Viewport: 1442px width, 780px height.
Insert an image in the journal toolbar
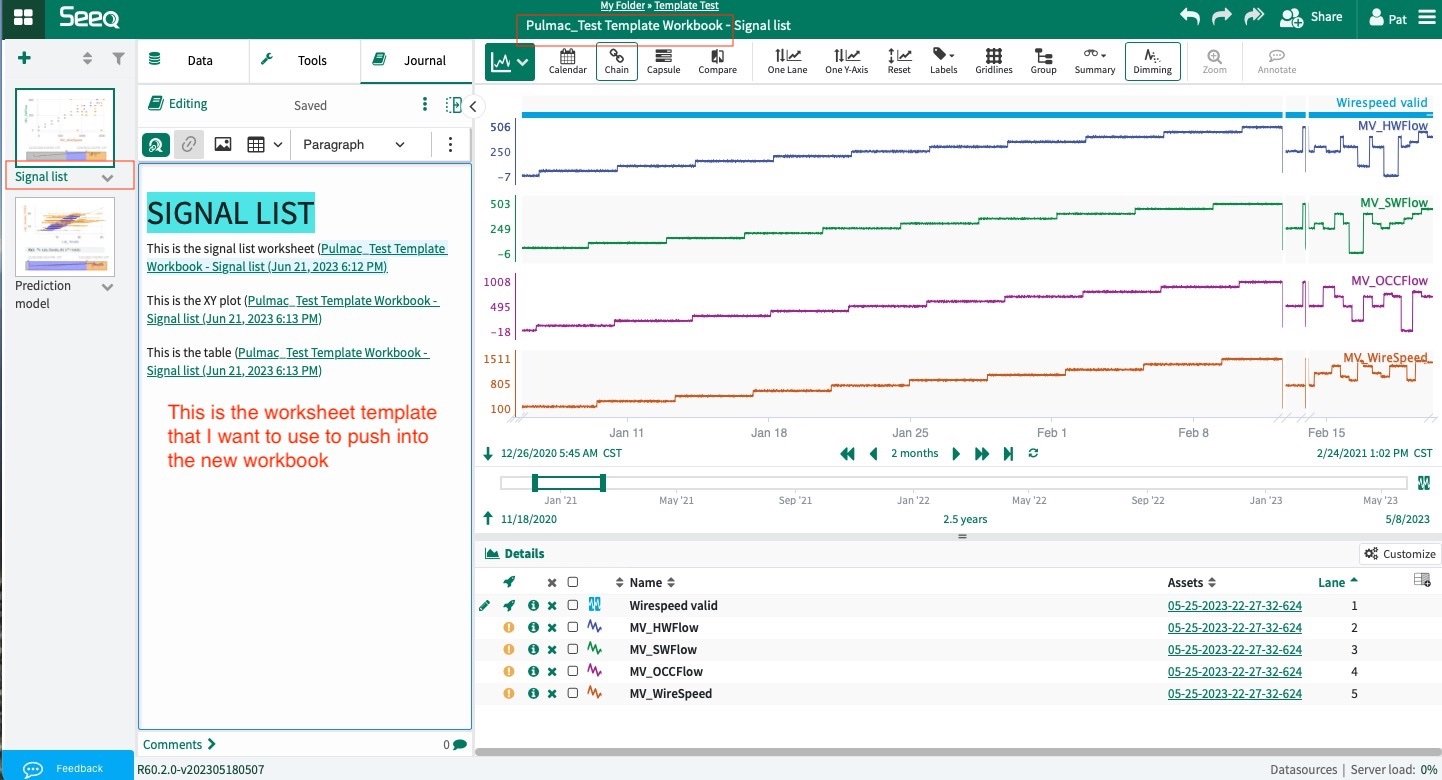(223, 144)
